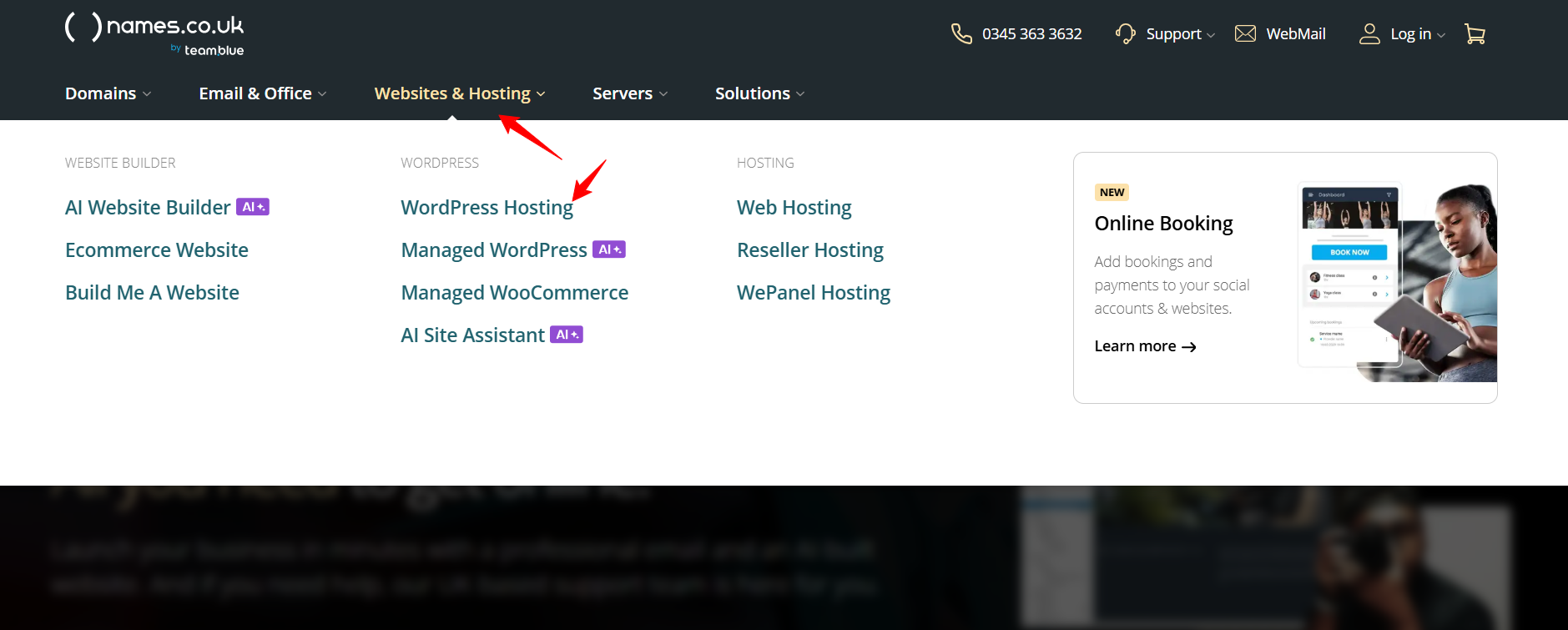Click the phone icon beside 0345 number
This screenshot has width=1568, height=630.
coord(961,33)
